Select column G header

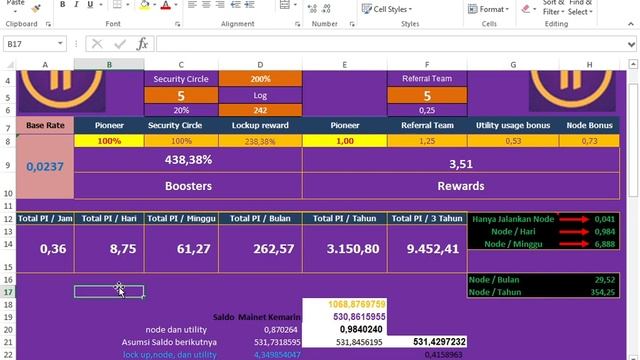pos(513,64)
